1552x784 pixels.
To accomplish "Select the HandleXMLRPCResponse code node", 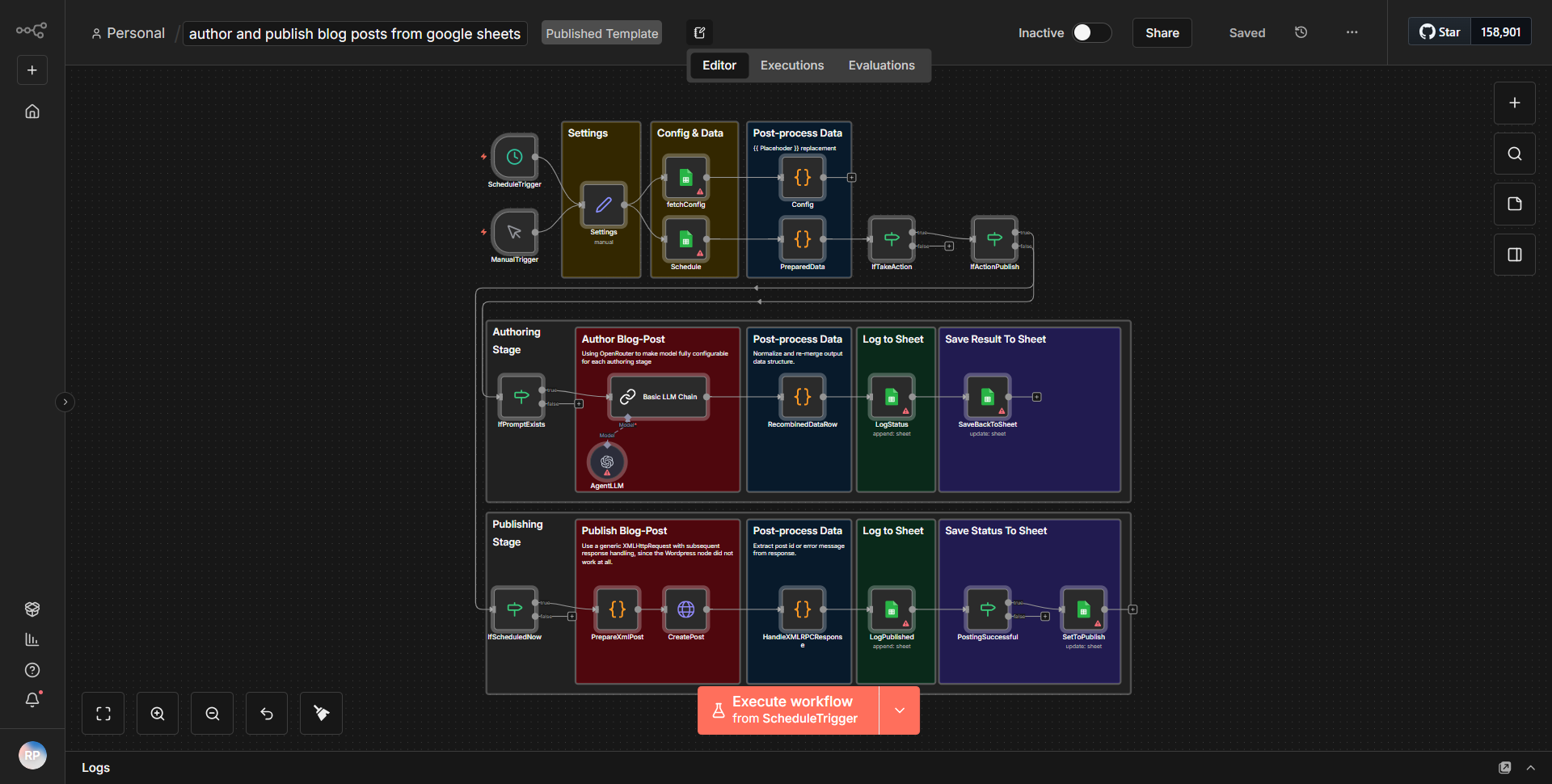I will (803, 609).
